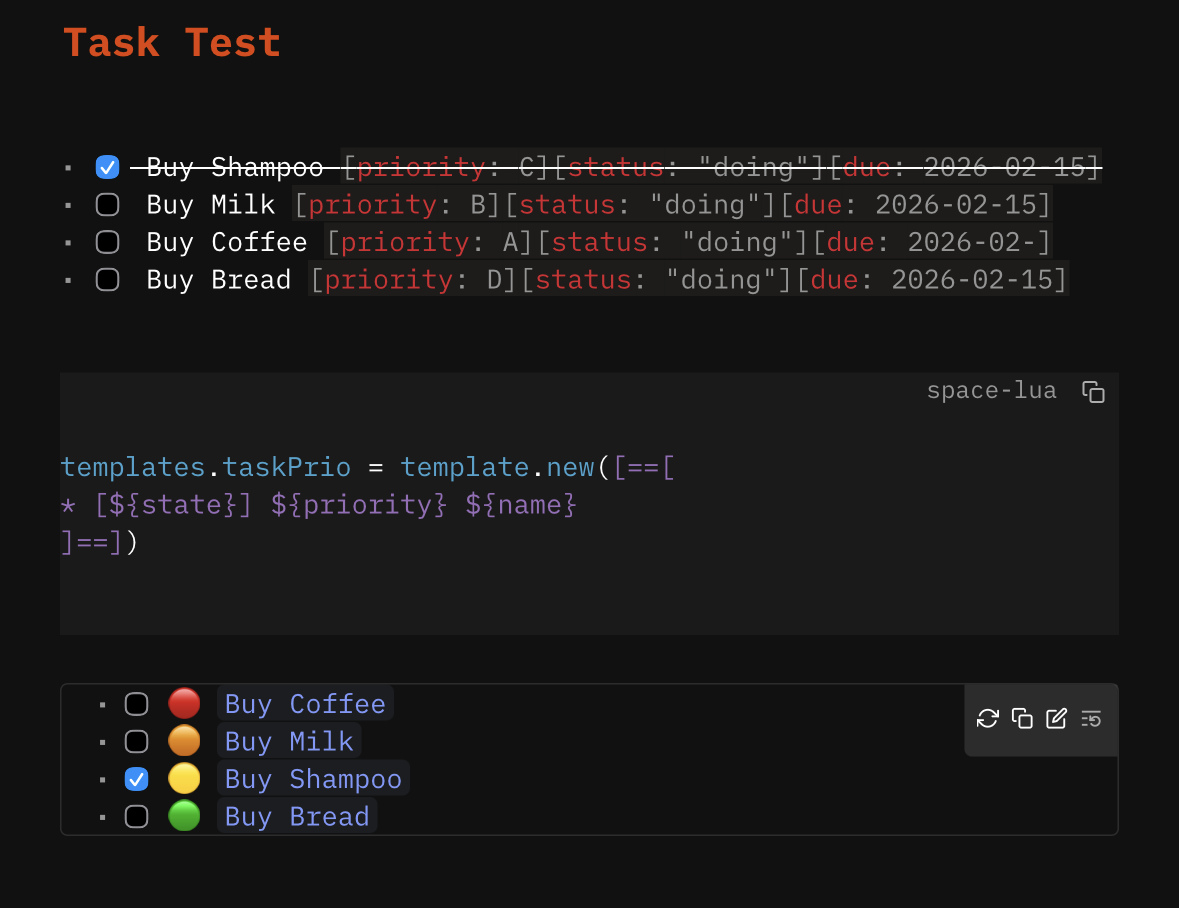
Task: Click the red circle priority emoji
Action: pyautogui.click(x=184, y=704)
